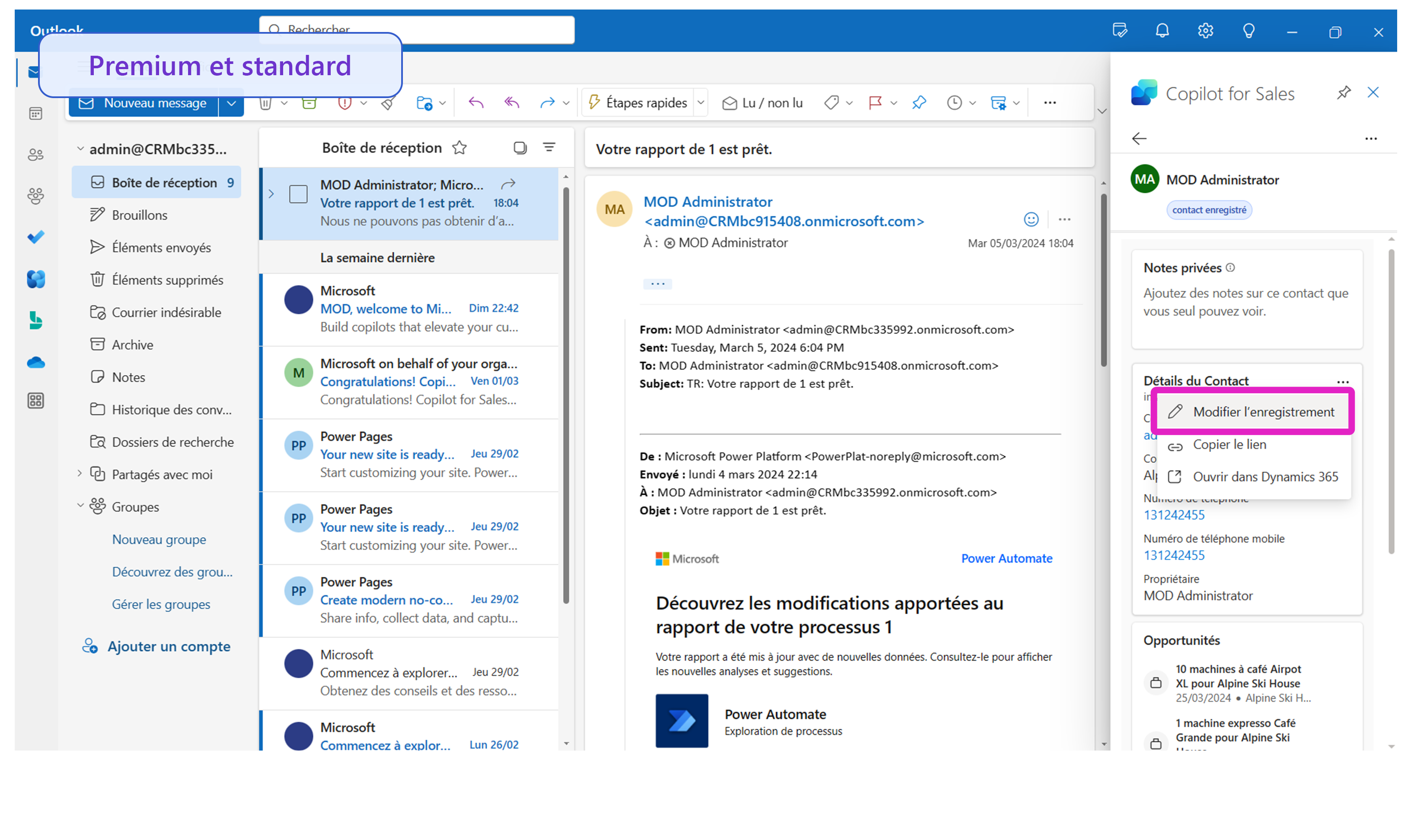
Task: Choose Ouvrir dans Dynamics 365
Action: click(1264, 477)
